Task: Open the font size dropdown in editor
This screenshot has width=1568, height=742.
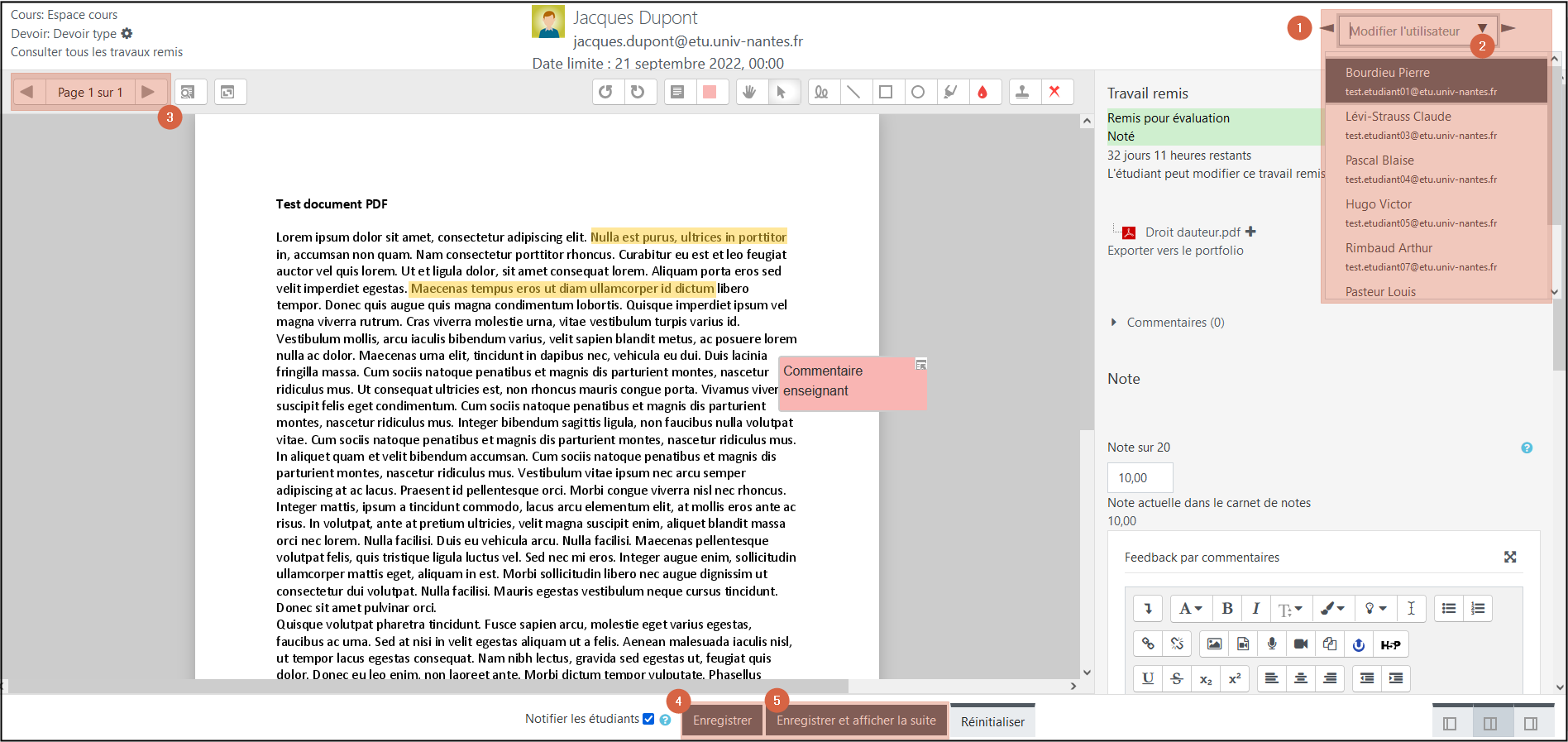Action: 1289,609
